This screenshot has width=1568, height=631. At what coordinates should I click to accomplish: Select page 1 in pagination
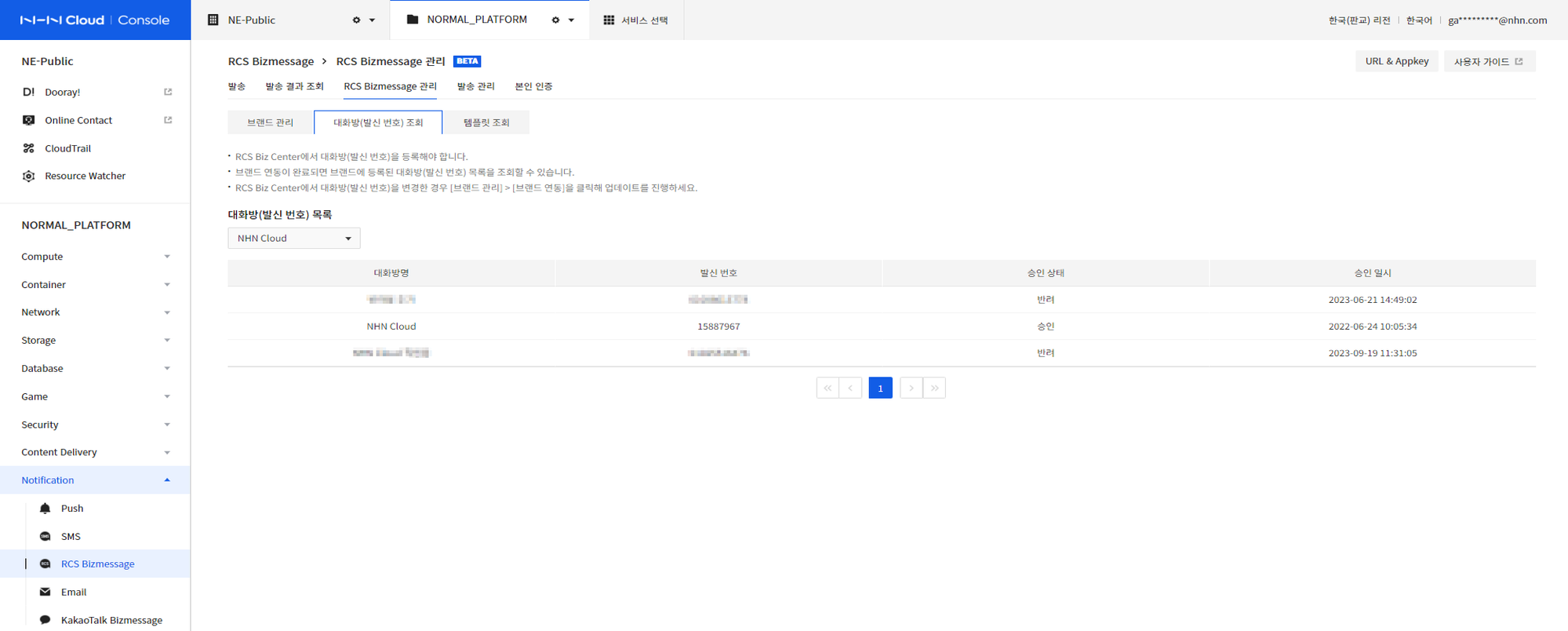point(880,388)
